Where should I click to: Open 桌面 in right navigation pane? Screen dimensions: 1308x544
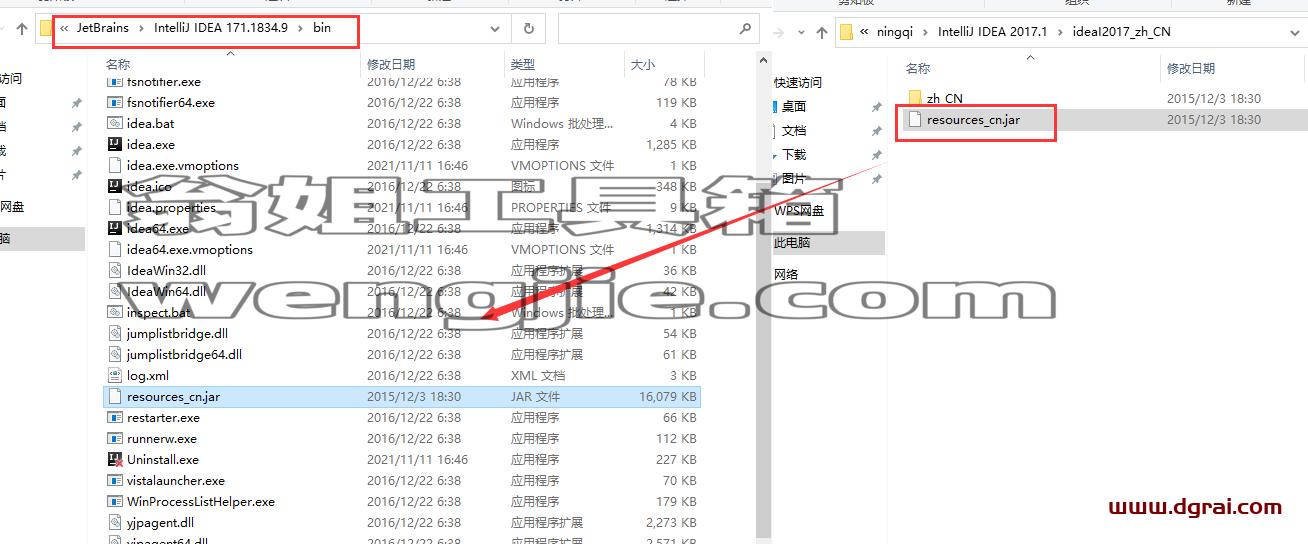794,107
